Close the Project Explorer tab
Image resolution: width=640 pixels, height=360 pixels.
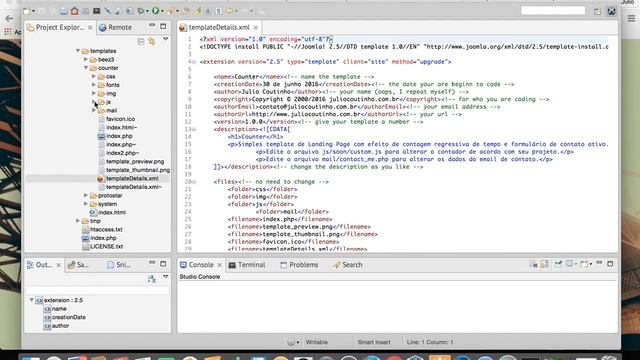click(90, 28)
